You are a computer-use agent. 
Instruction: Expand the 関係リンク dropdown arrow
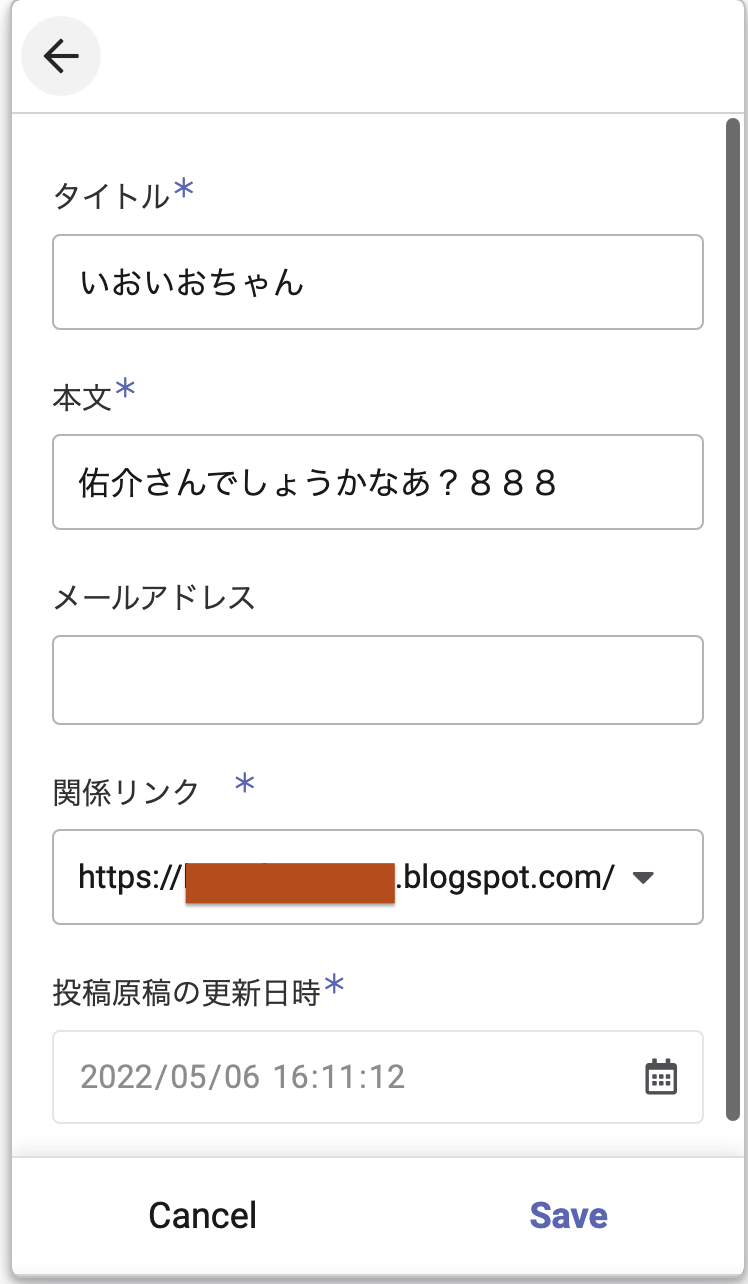(643, 878)
